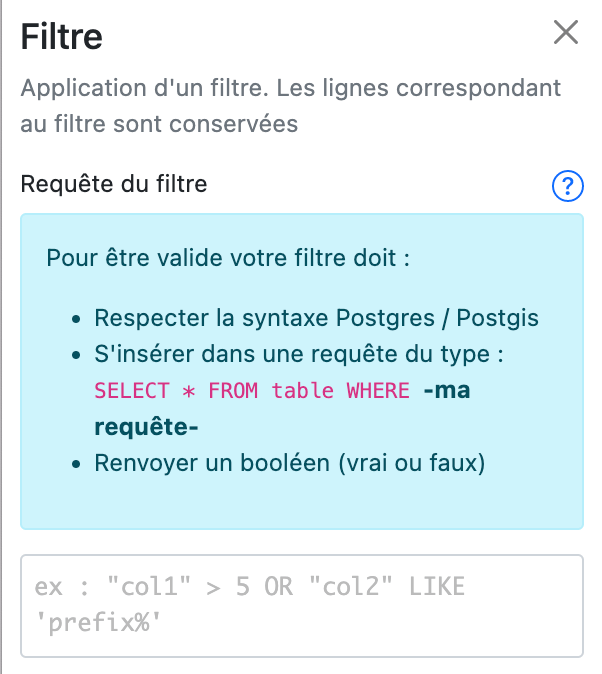
Task: Close the Filtre panel
Action: [x=566, y=33]
